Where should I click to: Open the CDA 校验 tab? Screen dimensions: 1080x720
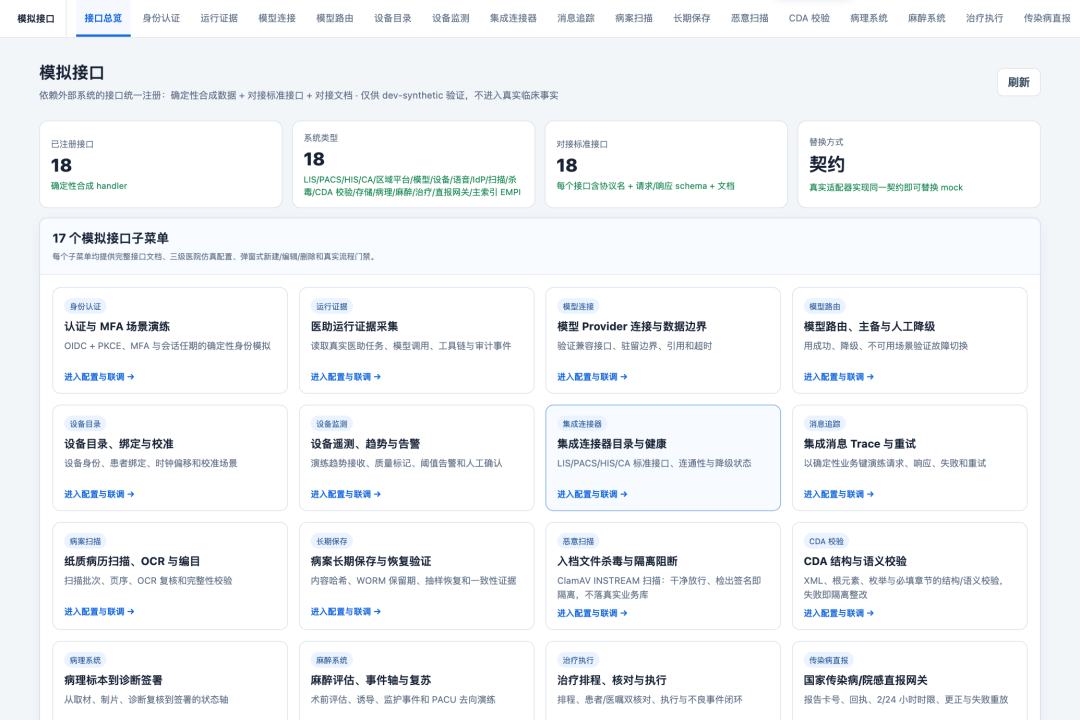click(x=809, y=19)
